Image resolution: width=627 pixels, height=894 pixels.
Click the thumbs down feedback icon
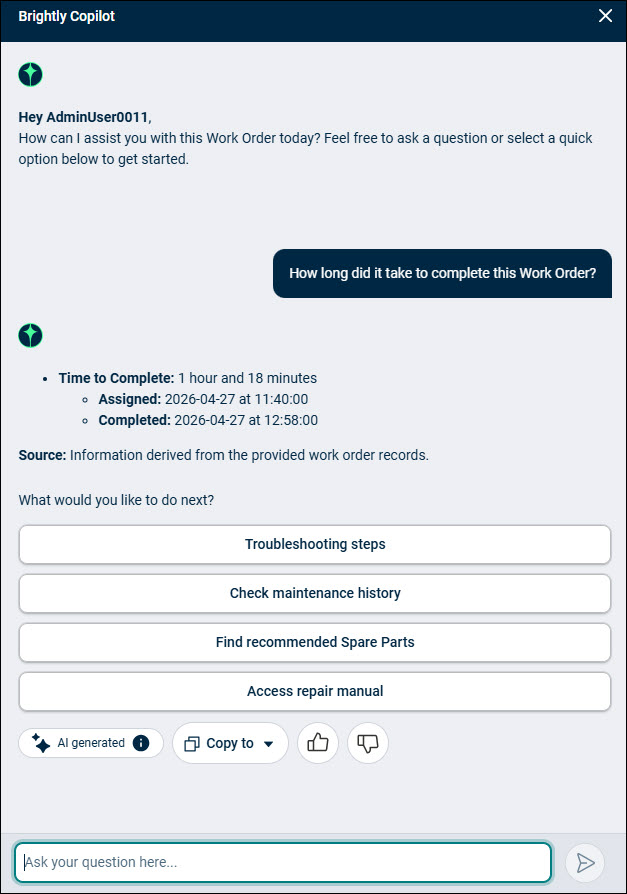368,743
